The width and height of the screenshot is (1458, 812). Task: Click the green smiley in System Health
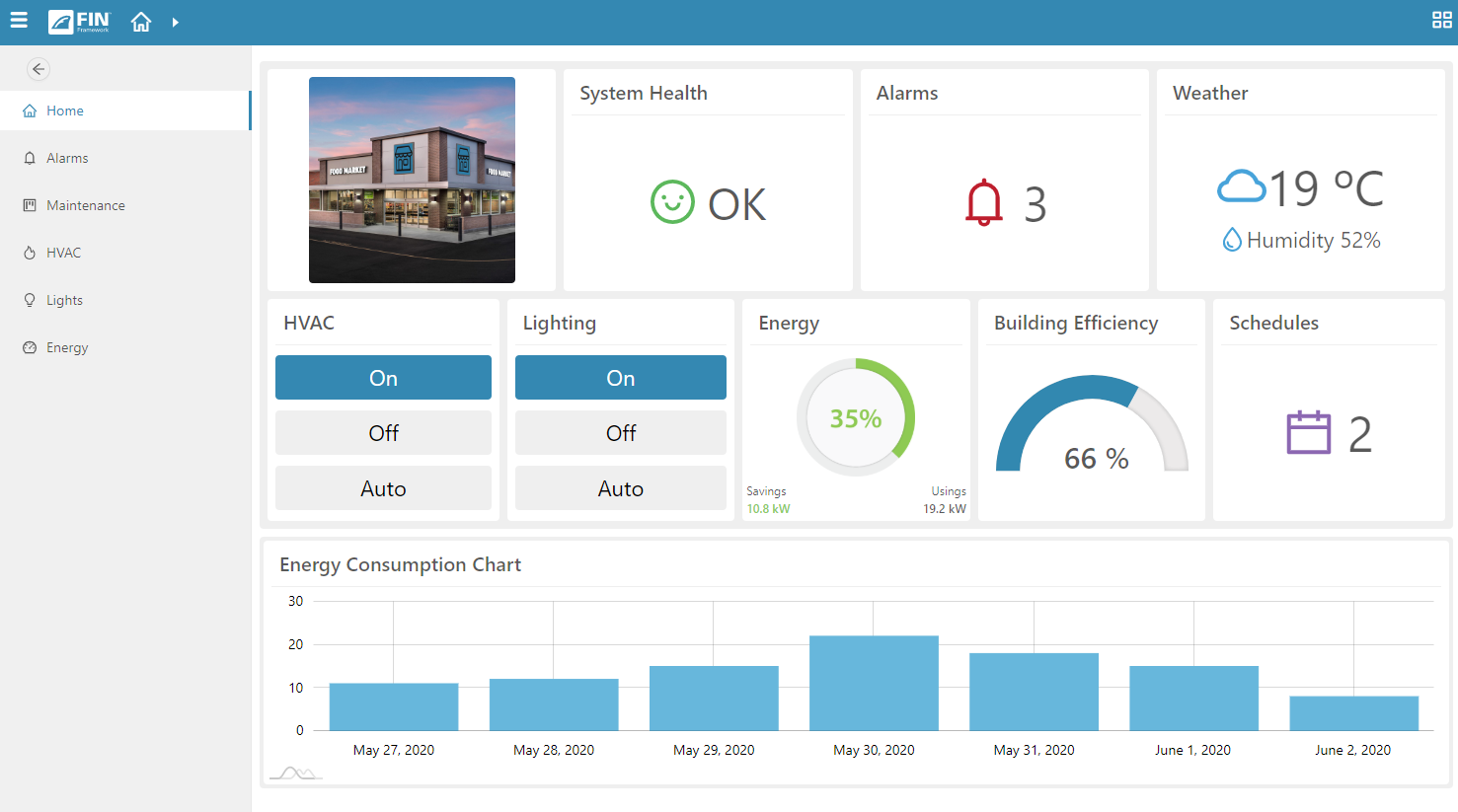[672, 203]
